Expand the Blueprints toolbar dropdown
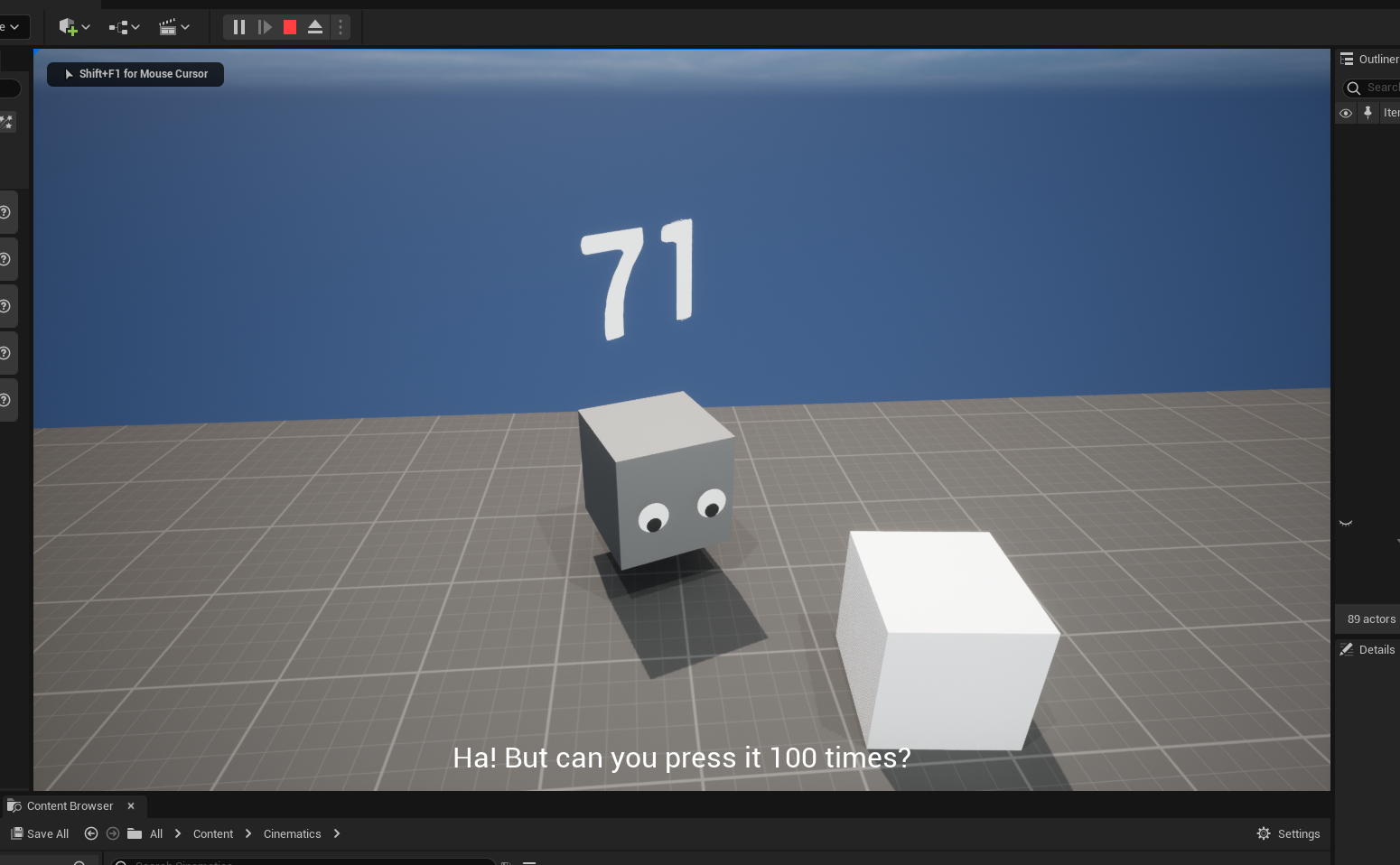The width and height of the screenshot is (1400, 865). click(124, 27)
